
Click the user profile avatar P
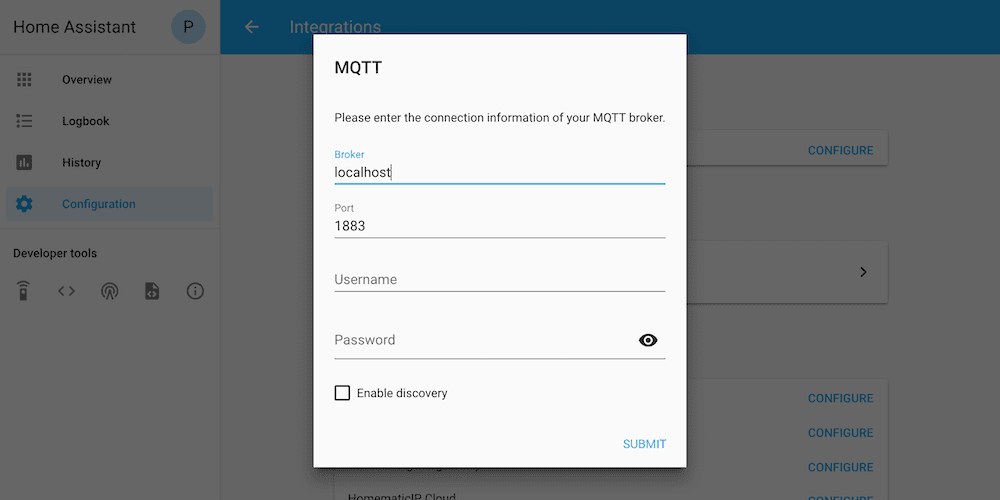[188, 27]
